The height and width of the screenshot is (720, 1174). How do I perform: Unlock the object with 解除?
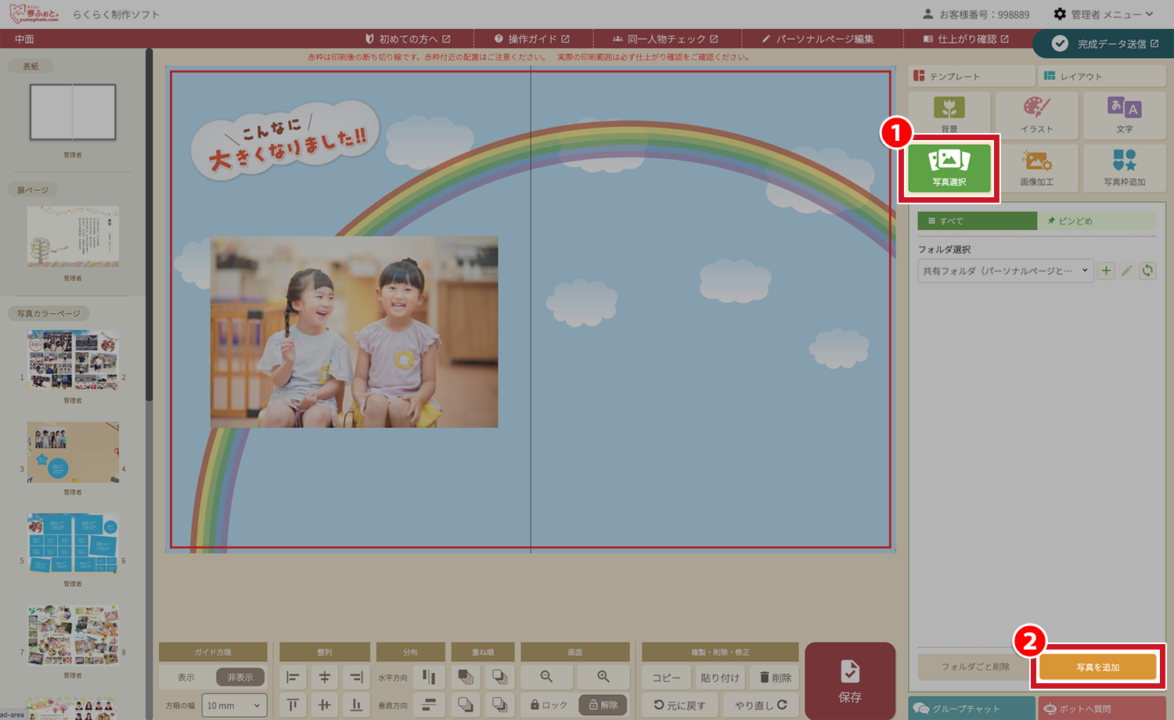(x=603, y=705)
